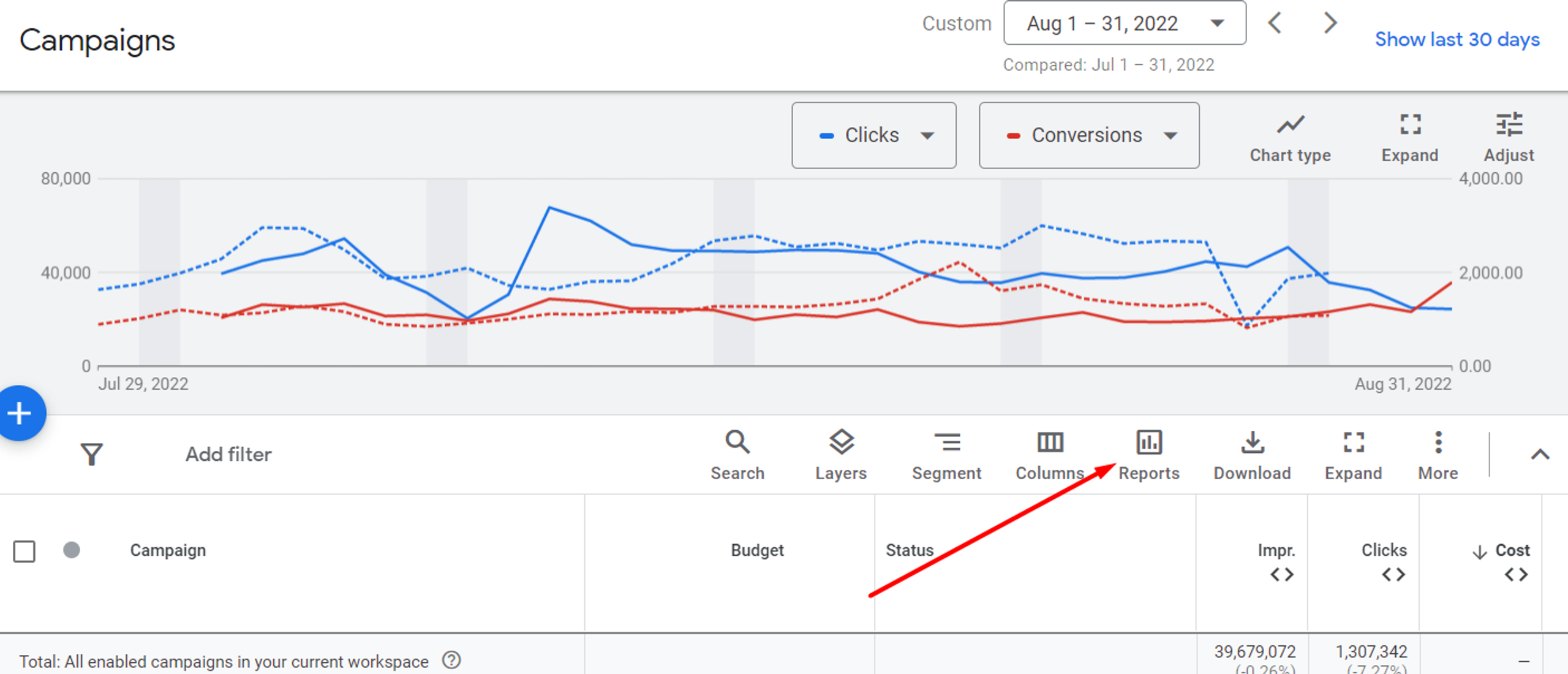Open the Layers icon

point(842,442)
